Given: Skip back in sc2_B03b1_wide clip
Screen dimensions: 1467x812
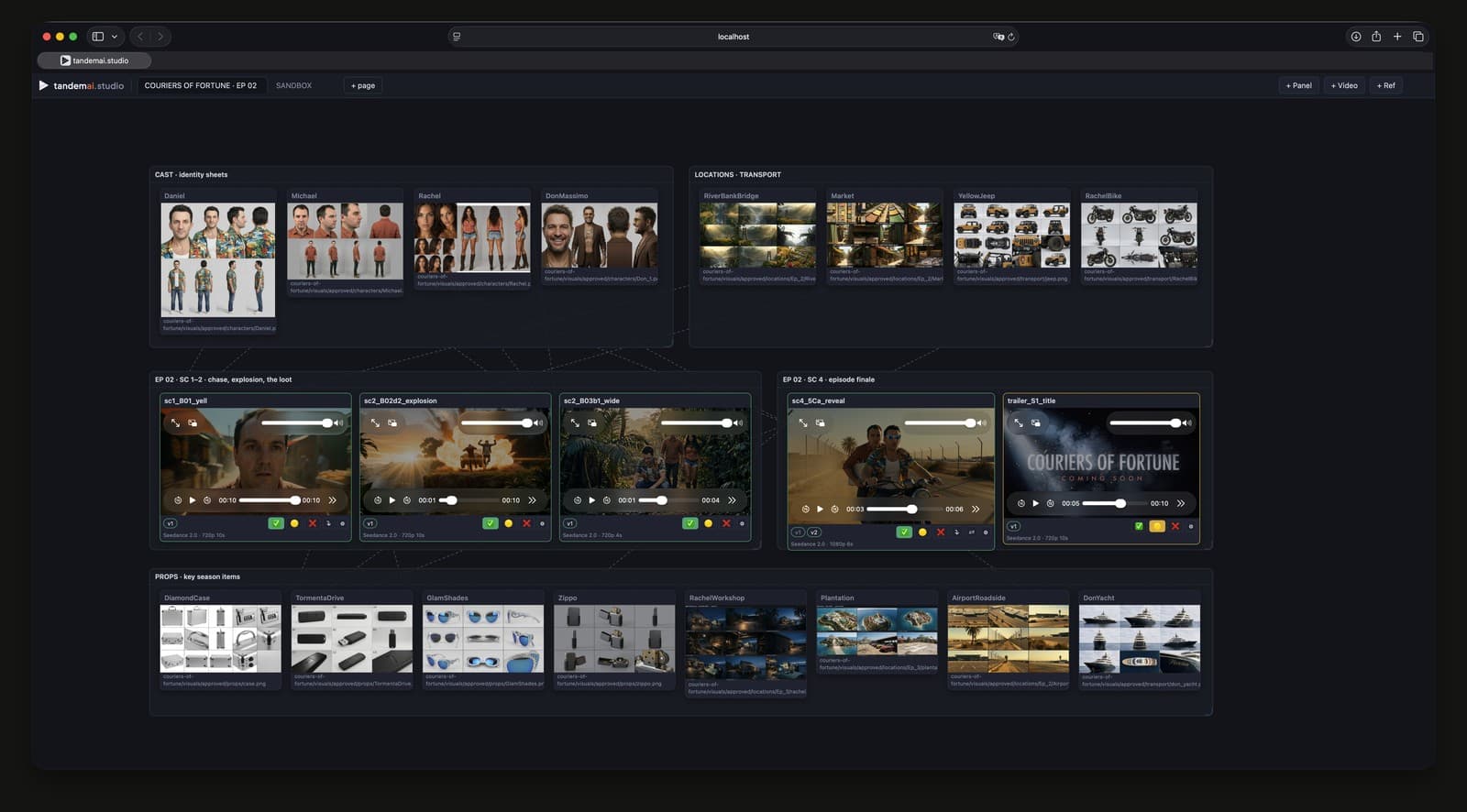Looking at the screenshot, I should coord(578,500).
